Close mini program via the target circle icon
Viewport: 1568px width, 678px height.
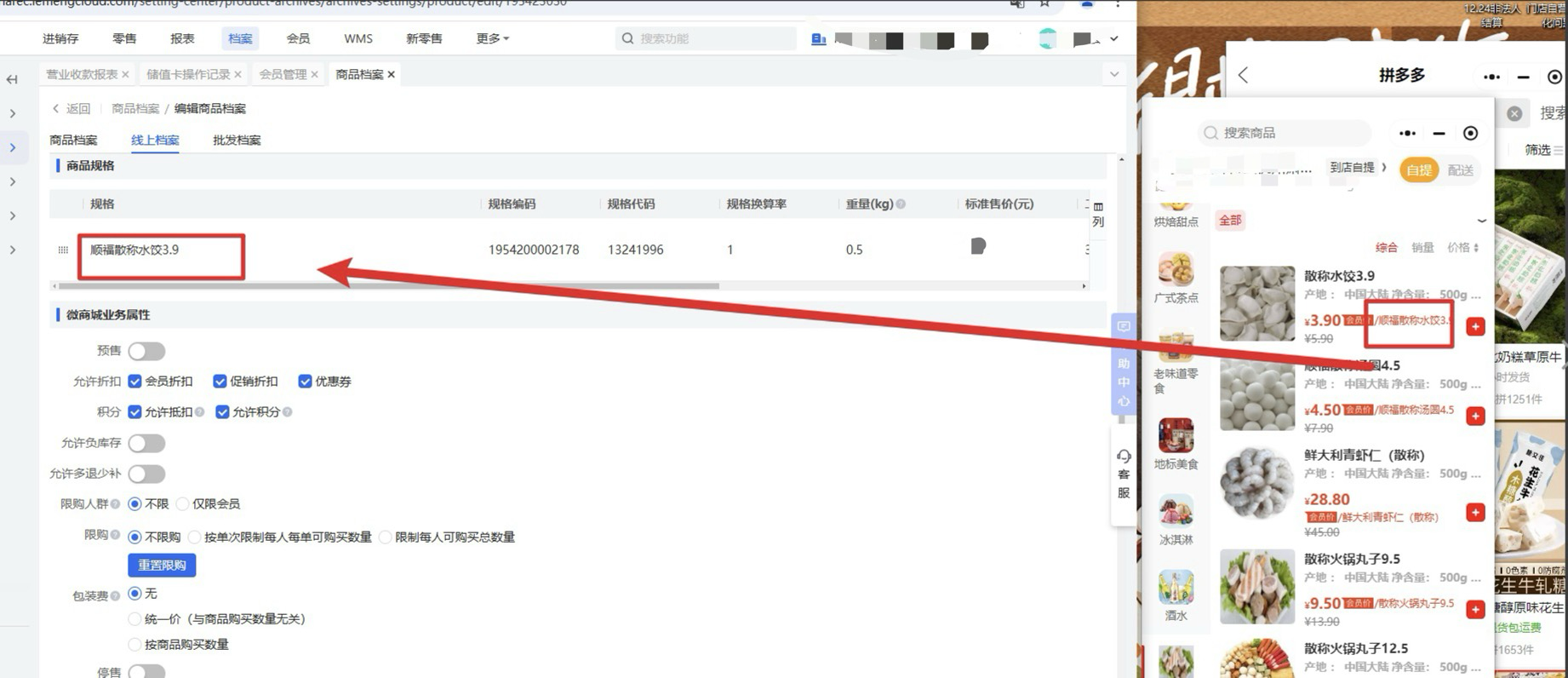point(1470,133)
